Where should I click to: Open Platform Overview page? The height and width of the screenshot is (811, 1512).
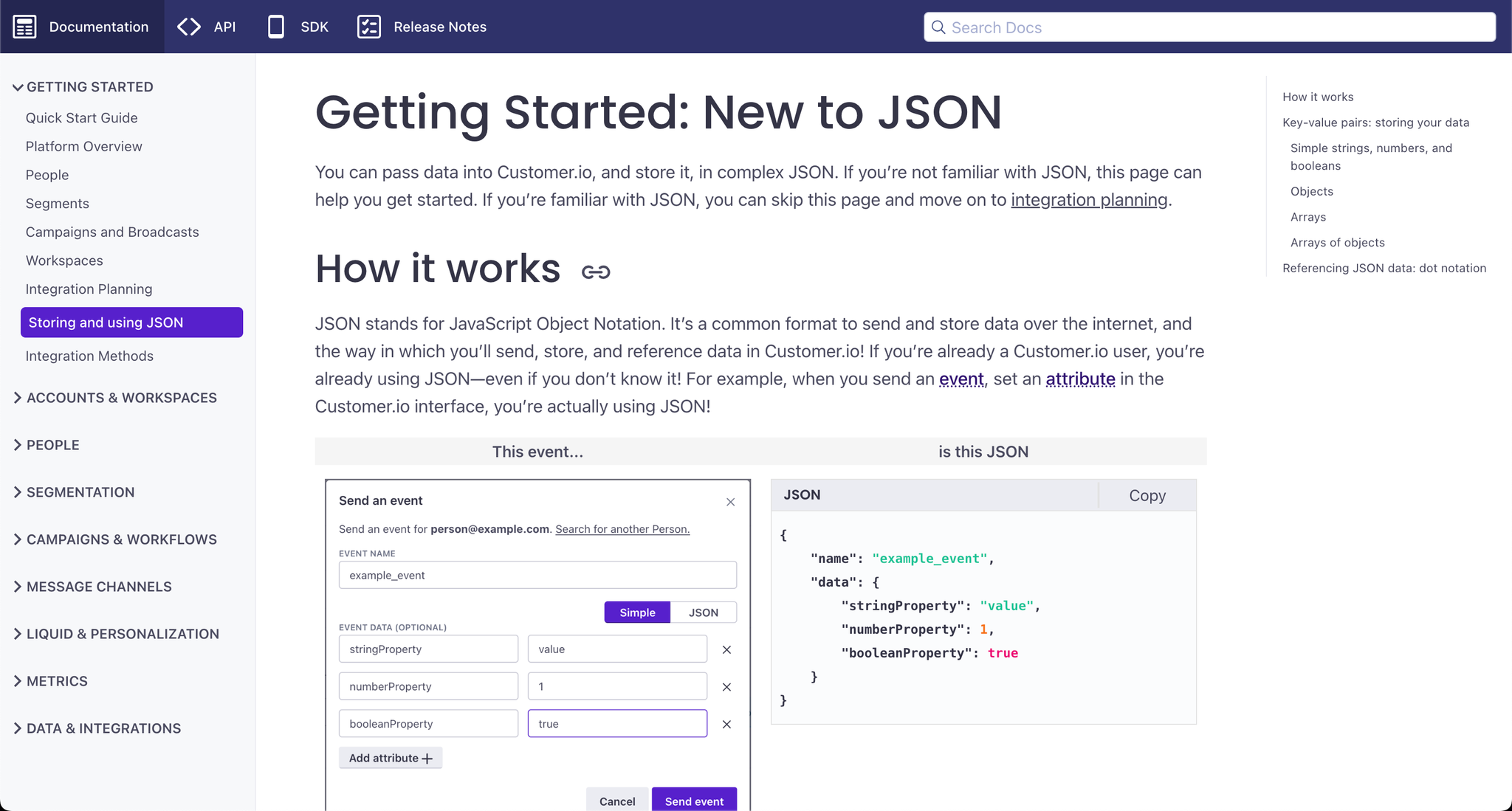click(x=83, y=146)
